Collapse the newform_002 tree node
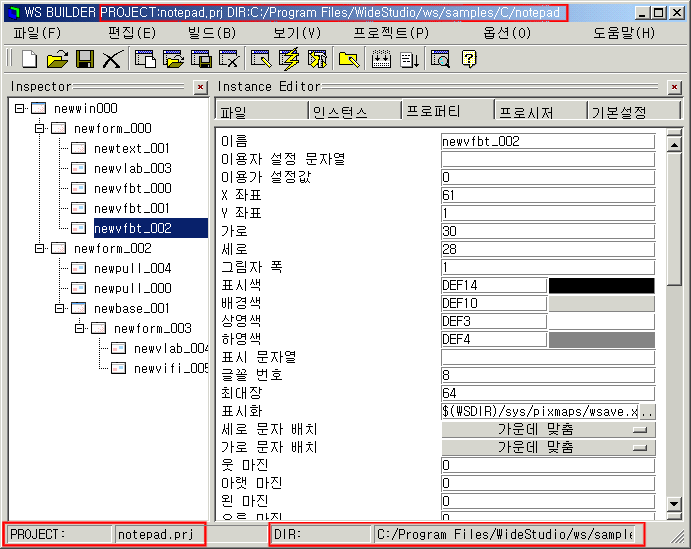Image resolution: width=691 pixels, height=549 pixels. [40, 249]
